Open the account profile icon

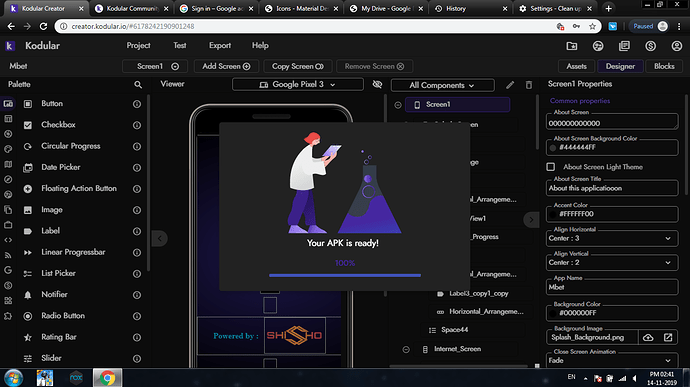tap(676, 46)
